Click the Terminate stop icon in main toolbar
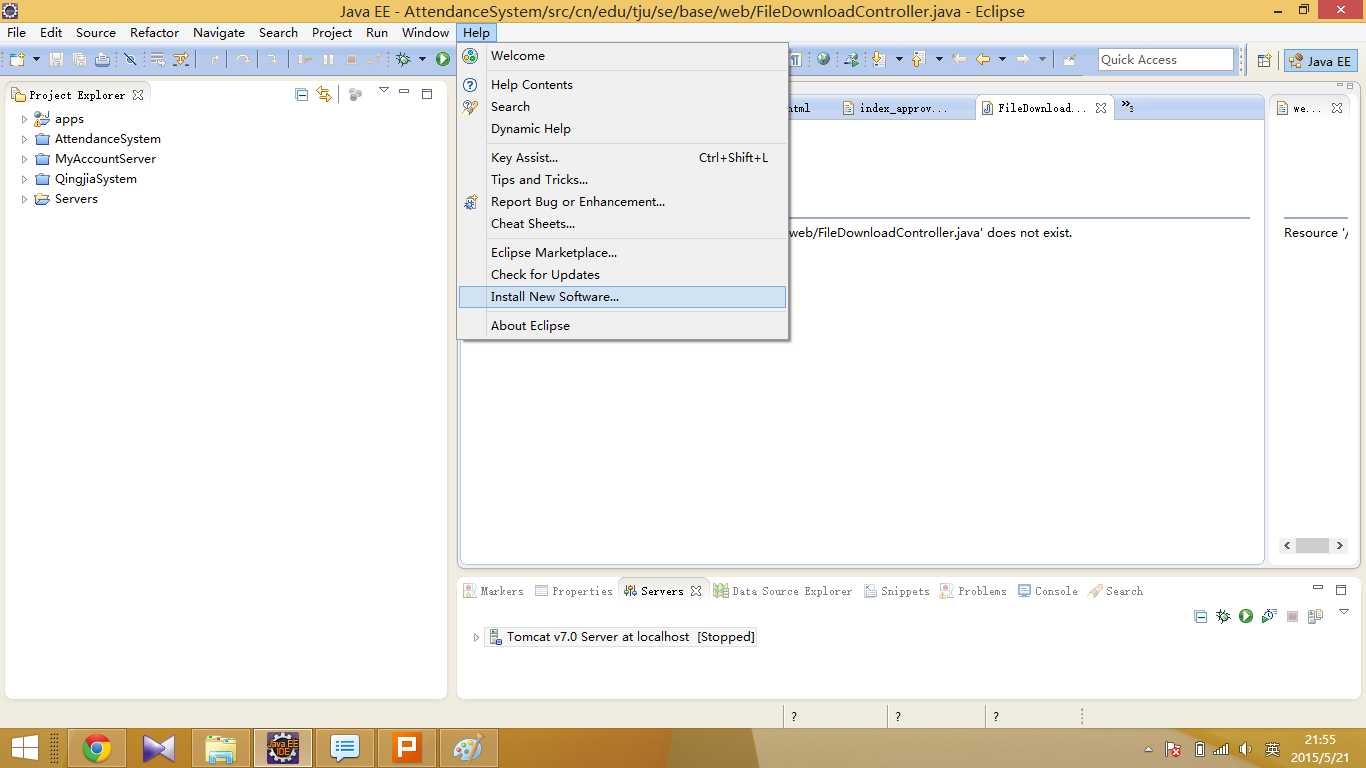1366x768 pixels. pos(351,60)
